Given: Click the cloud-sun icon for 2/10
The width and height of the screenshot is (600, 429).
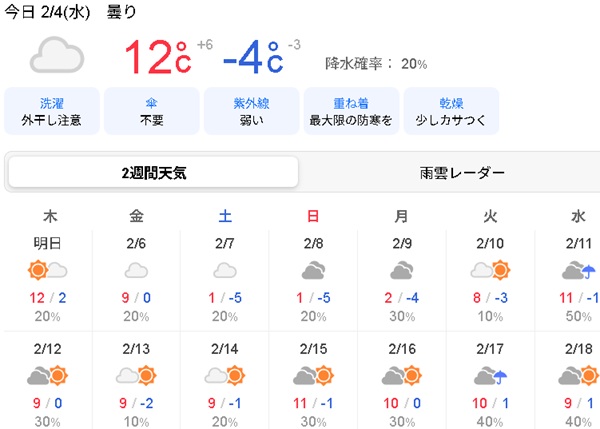Looking at the screenshot, I should pos(490,270).
